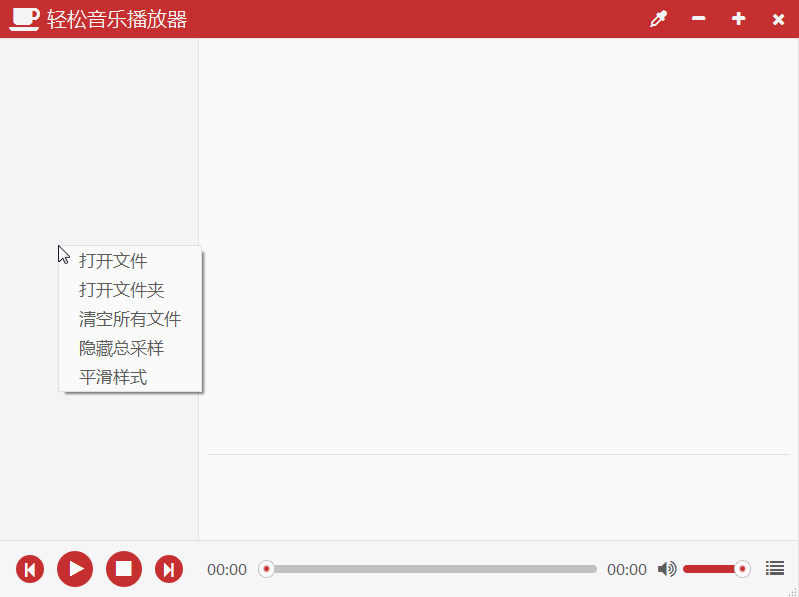Viewport: 799px width, 597px height.
Task: Toggle 隐藏总采样 in the context menu
Action: click(121, 348)
